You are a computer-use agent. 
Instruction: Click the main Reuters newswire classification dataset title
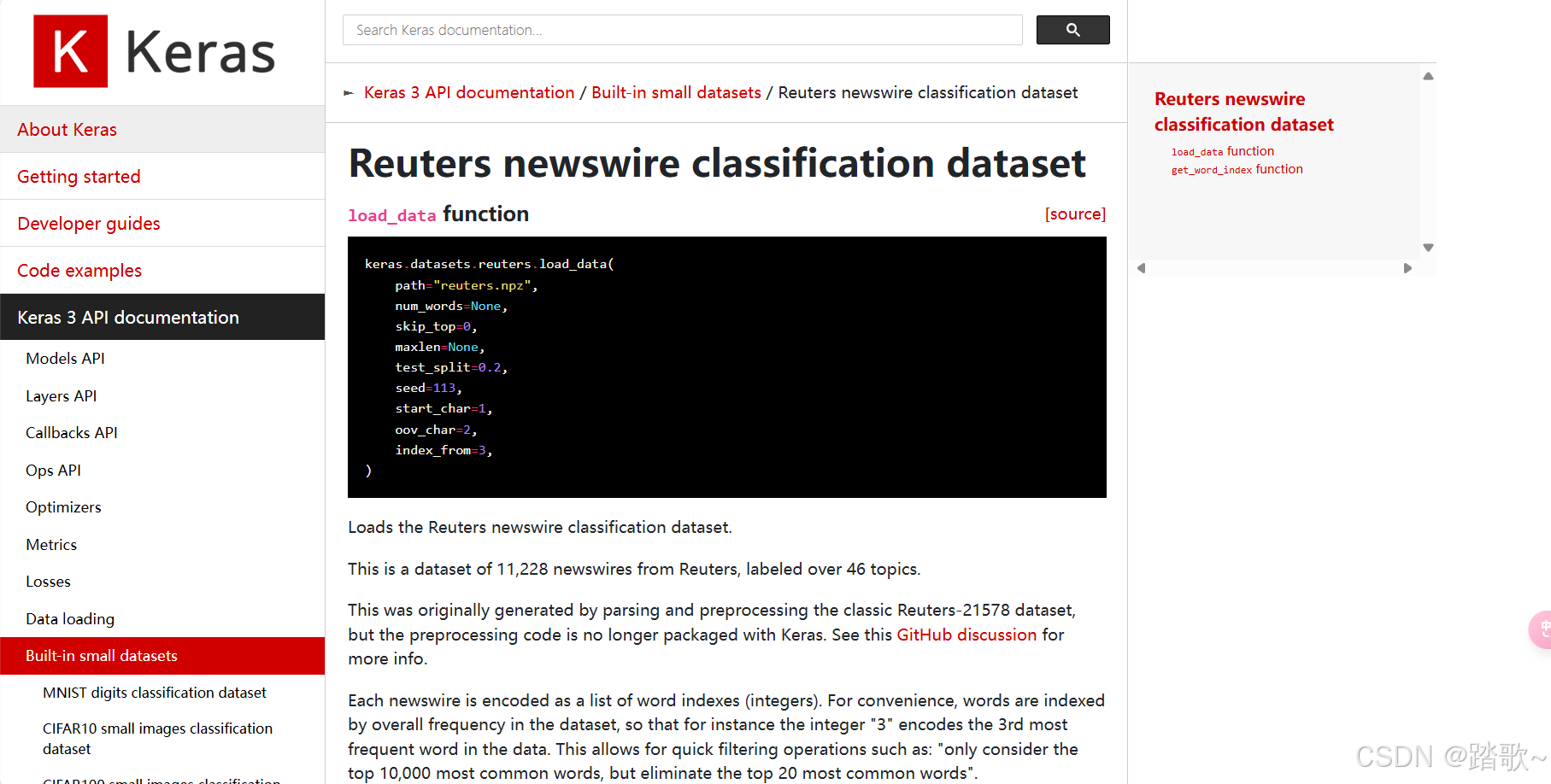[717, 163]
